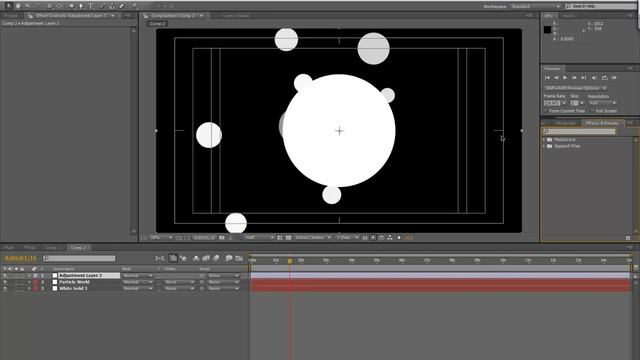Jump to last frame in Preview panel
The image size is (640, 360).
pyautogui.click(x=584, y=78)
